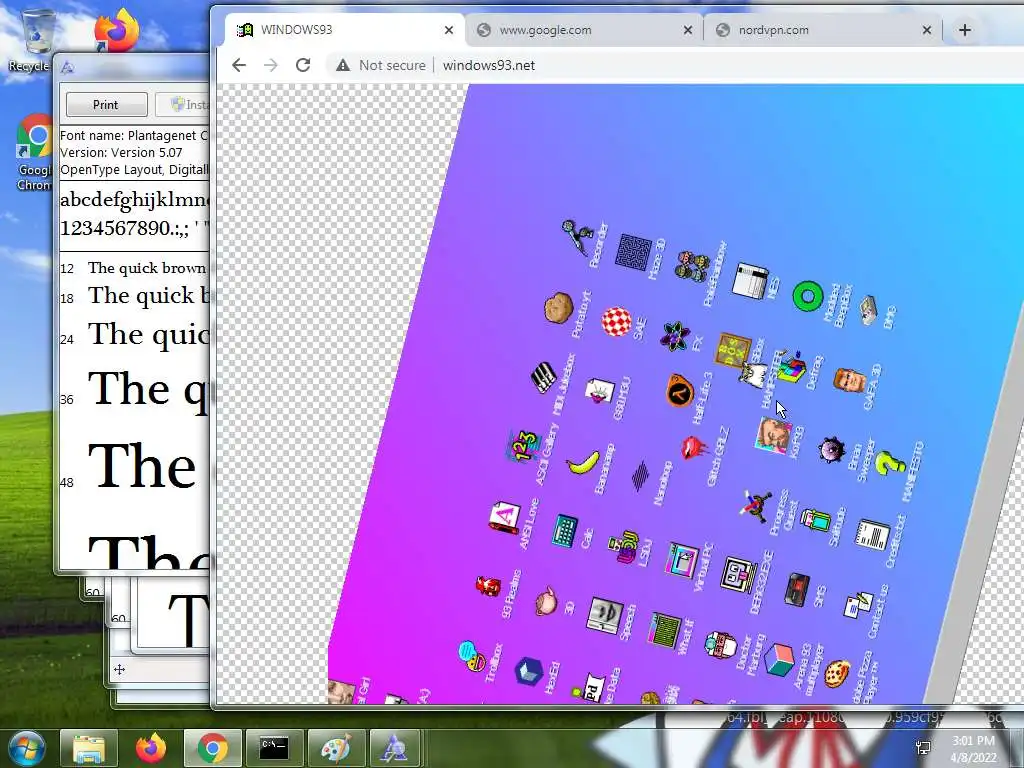Click the Not secure site warning
Image resolution: width=1024 pixels, height=768 pixels.
[x=381, y=65]
